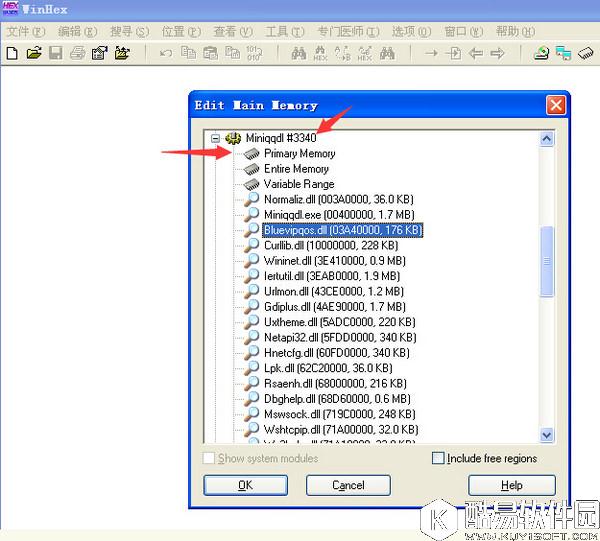The image size is (600, 541).
Task: Click the Back navigation arrow icon
Action: [x=476, y=53]
